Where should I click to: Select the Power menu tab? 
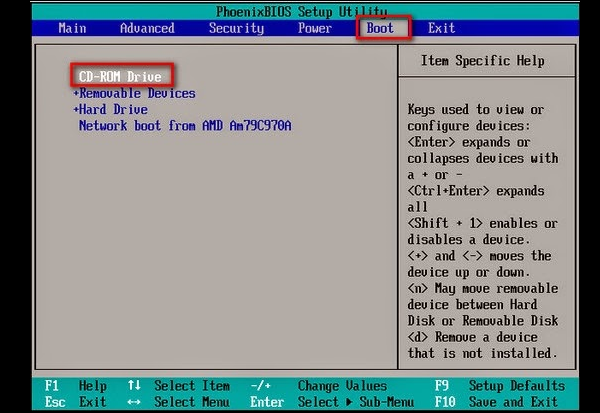[314, 28]
